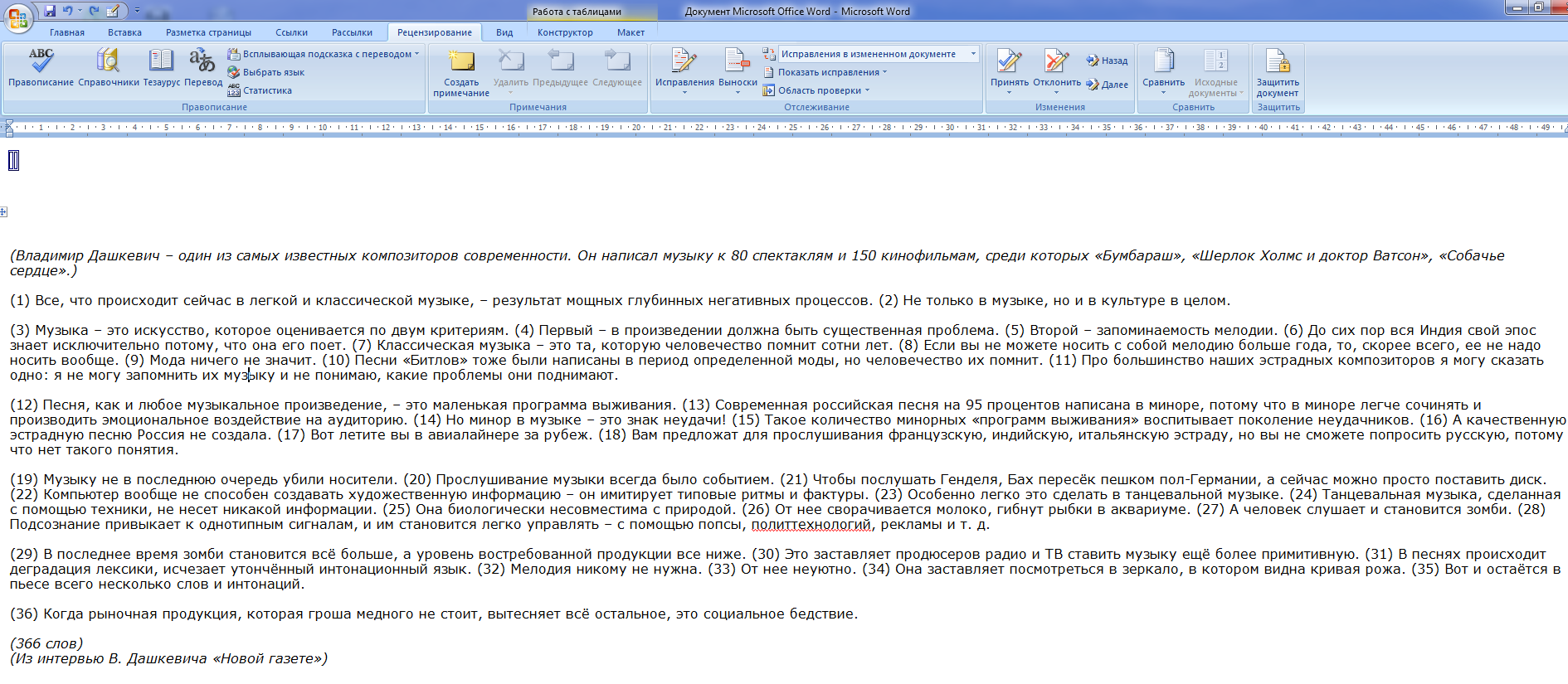Expand Customize Quick Access Toolbar arrow
Screen dimensions: 1568x684
(137, 11)
